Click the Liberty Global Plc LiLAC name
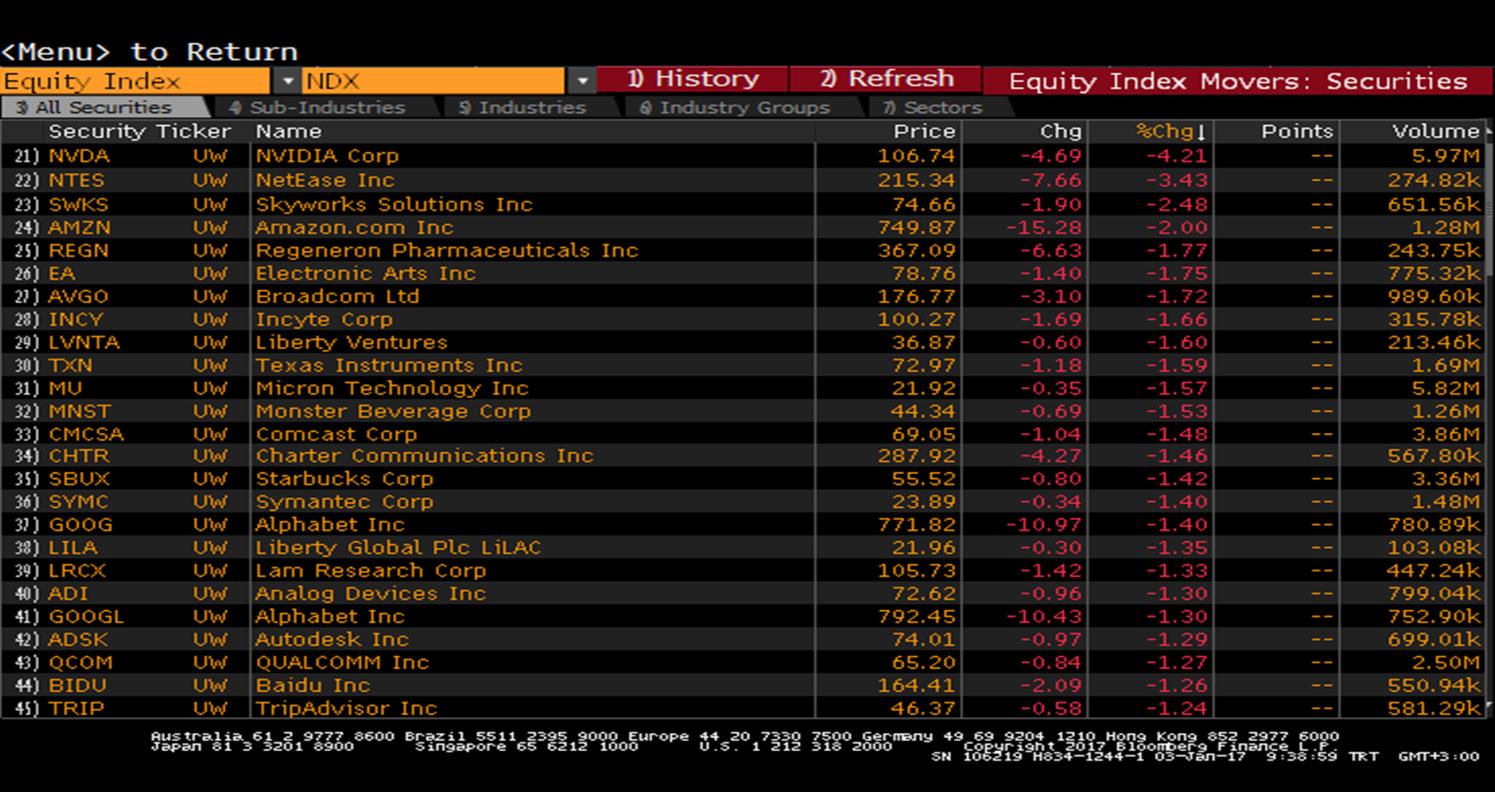Screen dimensions: 1495x792 point(398,547)
